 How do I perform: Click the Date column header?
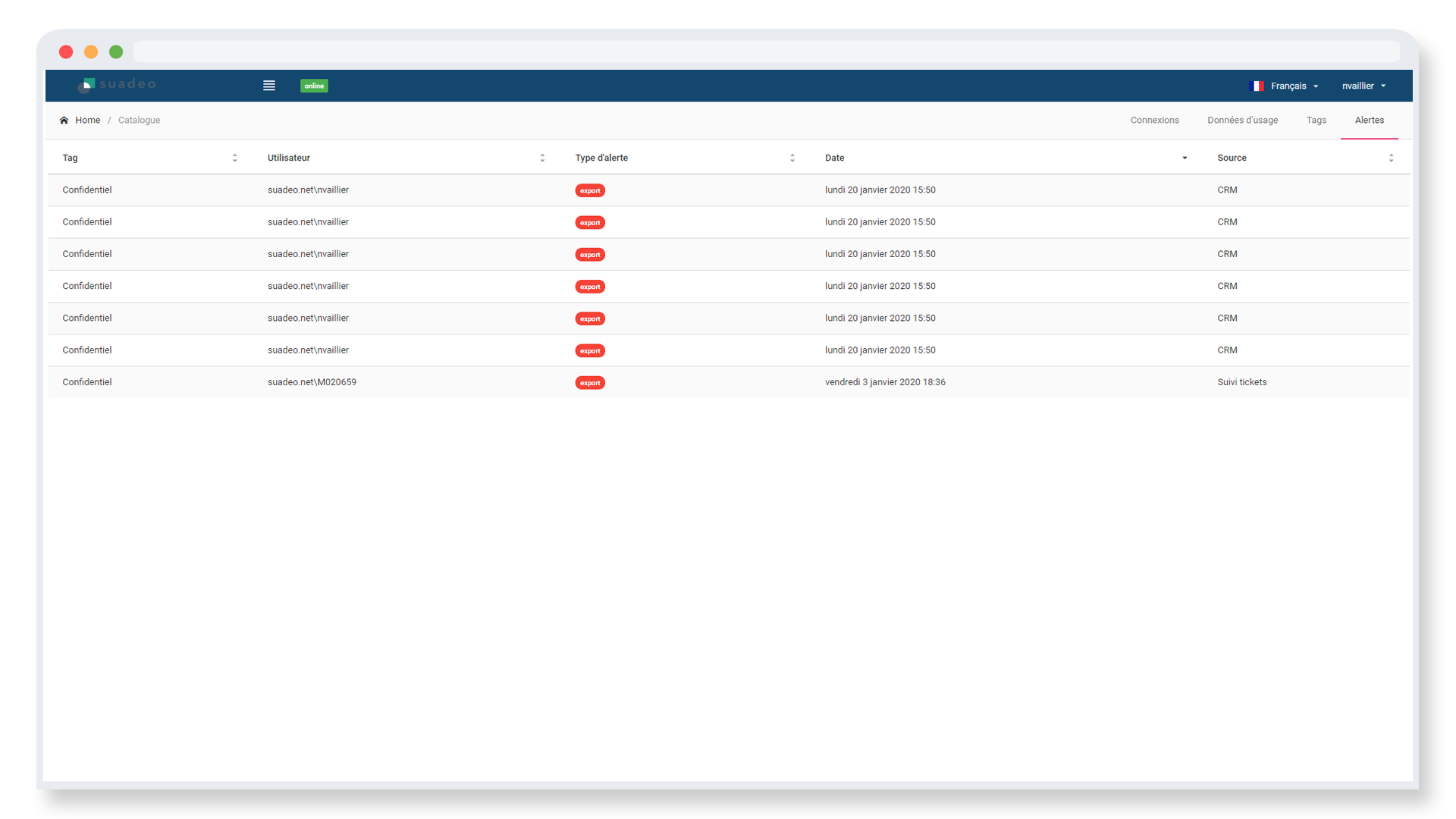pos(834,158)
